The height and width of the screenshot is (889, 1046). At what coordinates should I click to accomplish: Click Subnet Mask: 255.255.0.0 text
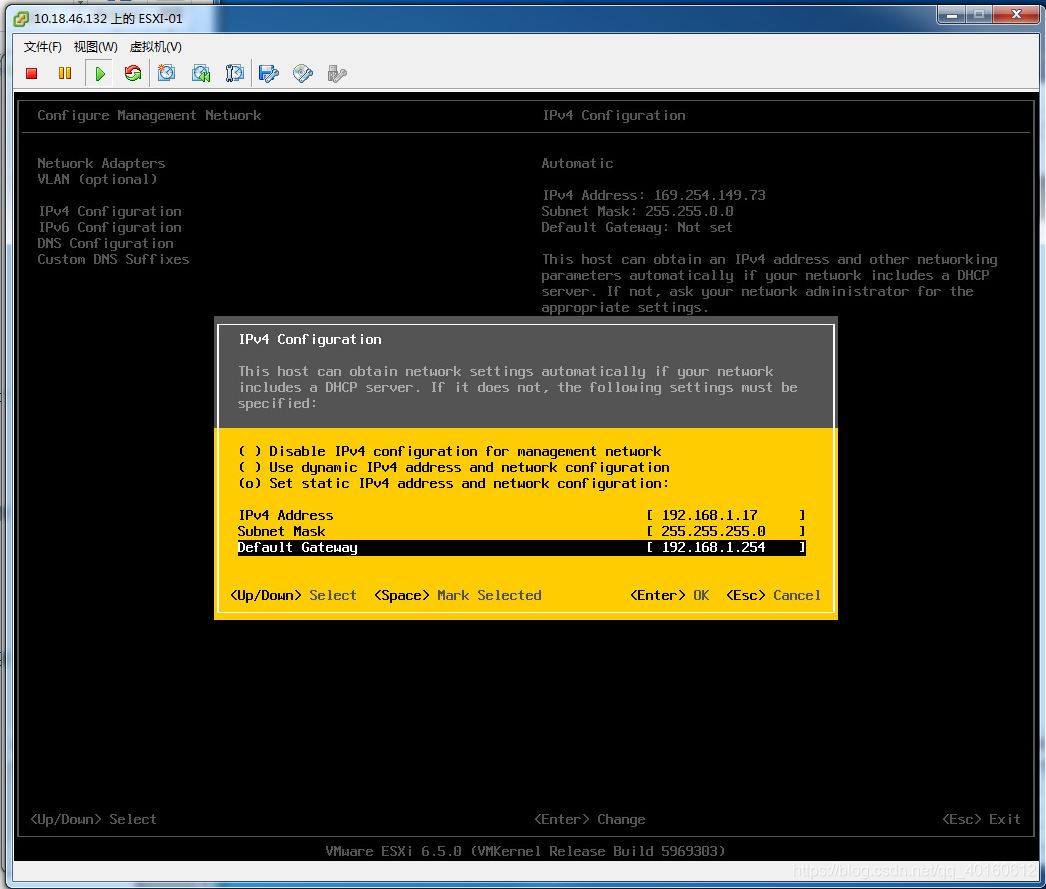(x=638, y=211)
